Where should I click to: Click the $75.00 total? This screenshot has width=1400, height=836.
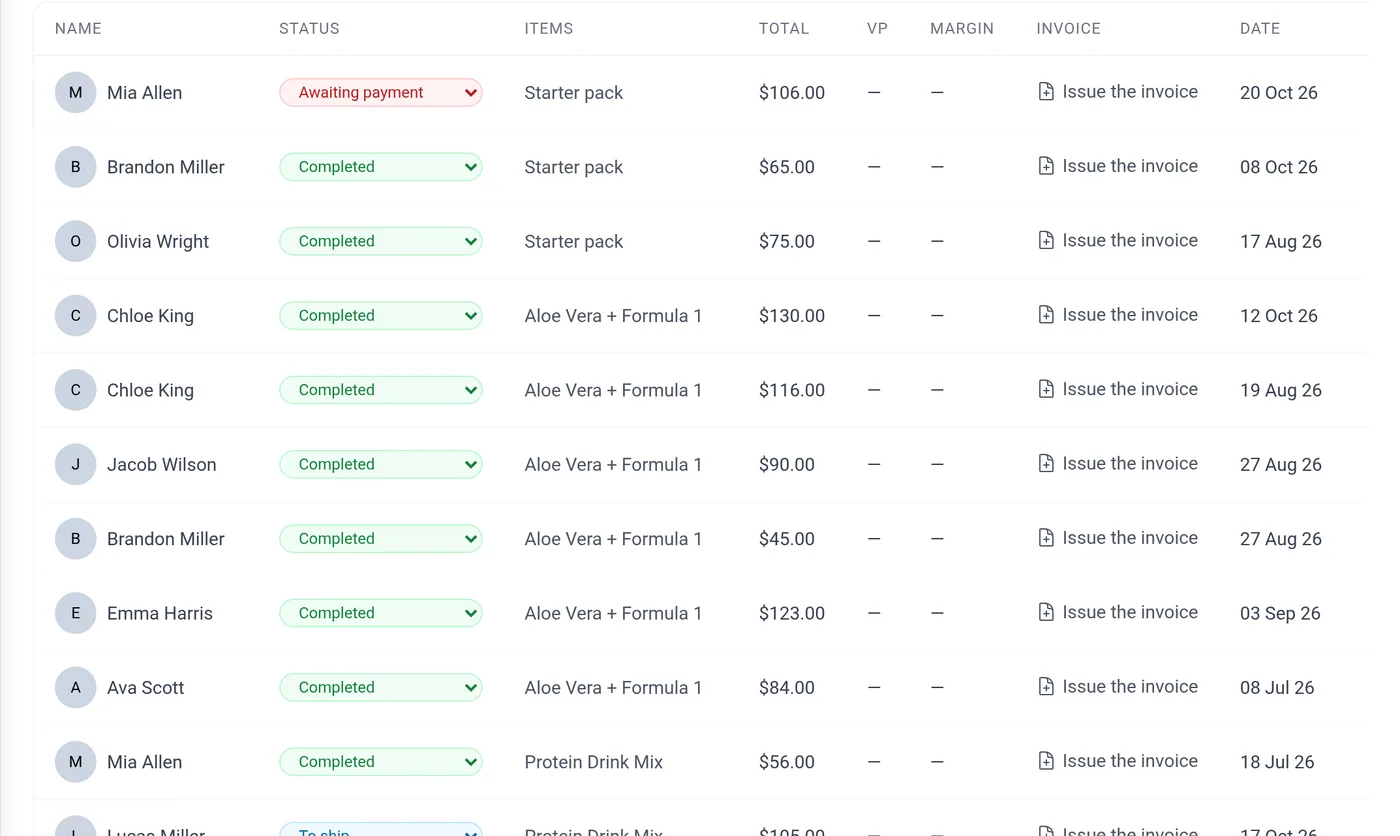pos(787,242)
